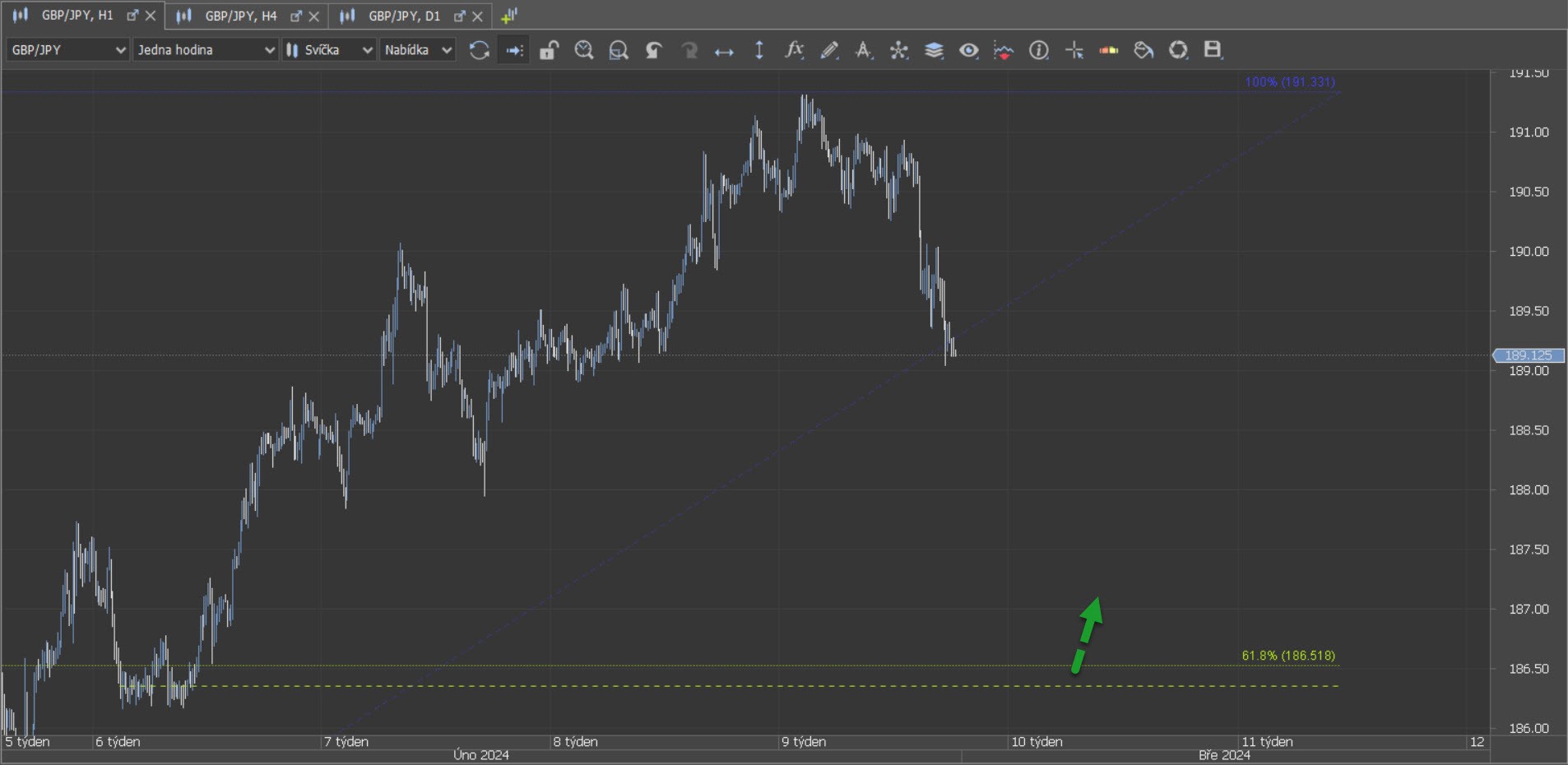Open the GBP/JPY instrument dropdown
This screenshot has width=1568, height=765.
[x=67, y=50]
